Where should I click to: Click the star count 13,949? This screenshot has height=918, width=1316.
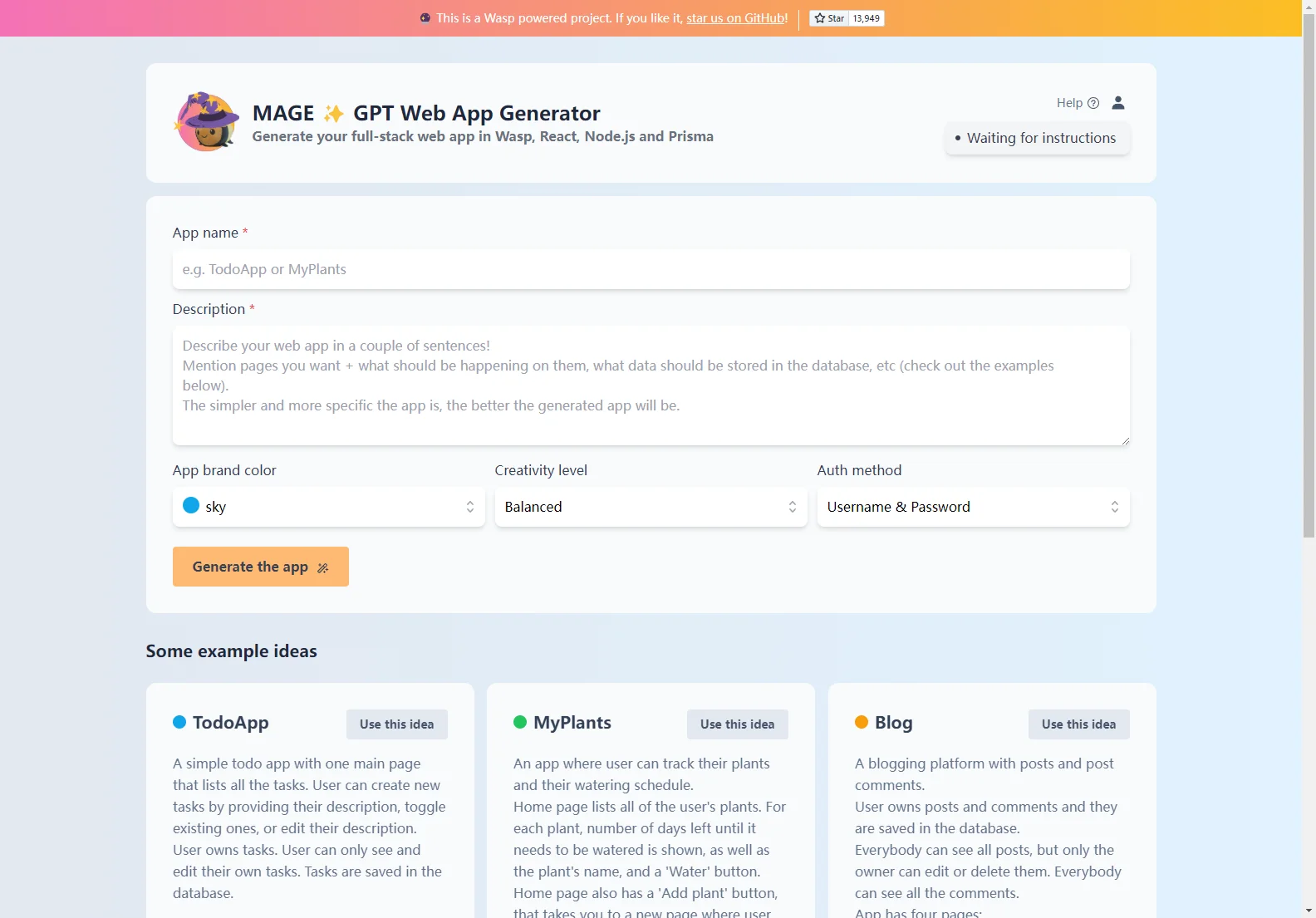tap(867, 18)
